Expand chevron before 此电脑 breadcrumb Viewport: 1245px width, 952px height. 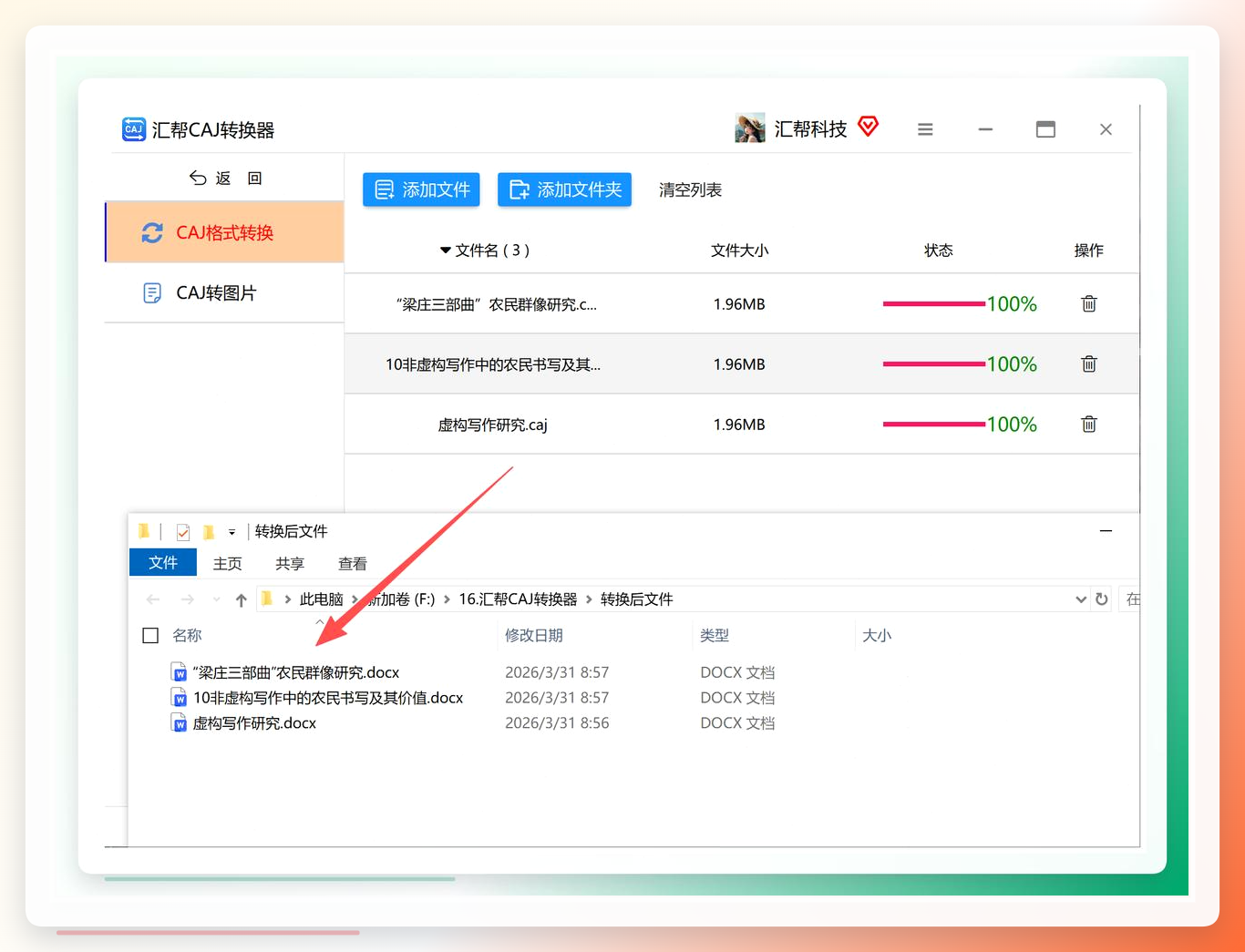pyautogui.click(x=288, y=599)
